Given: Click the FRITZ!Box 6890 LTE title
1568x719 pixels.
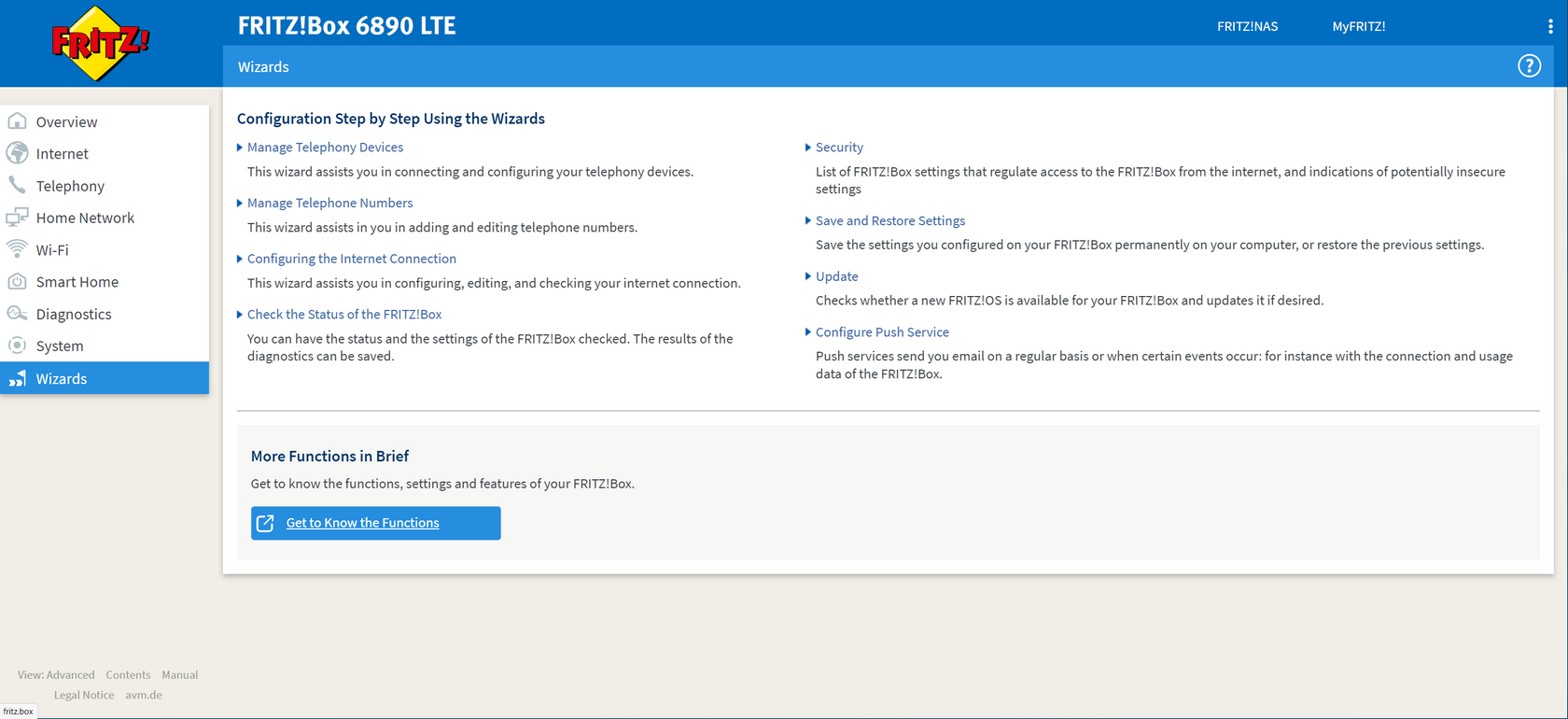Looking at the screenshot, I should coord(346,26).
